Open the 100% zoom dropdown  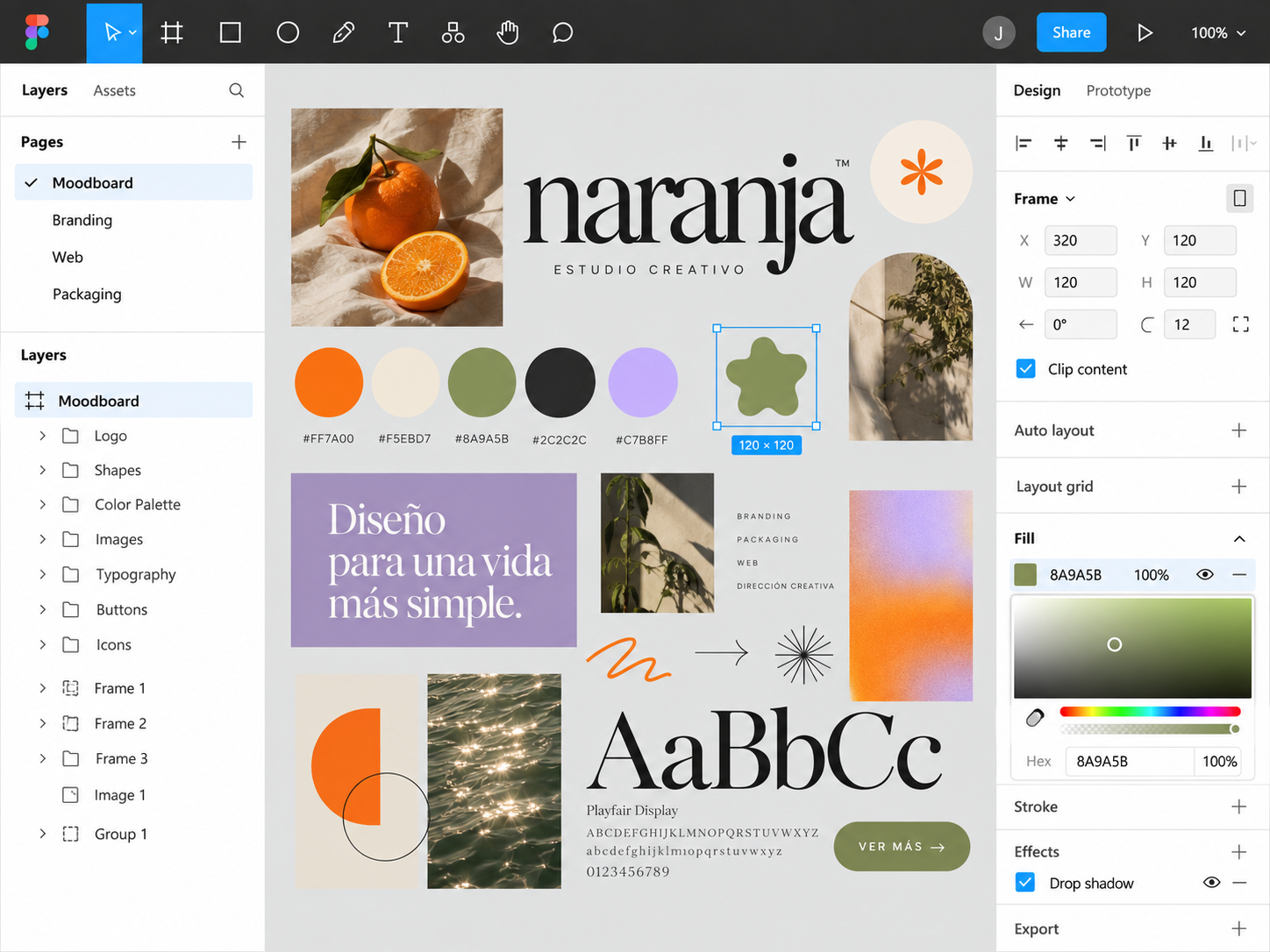click(1218, 32)
